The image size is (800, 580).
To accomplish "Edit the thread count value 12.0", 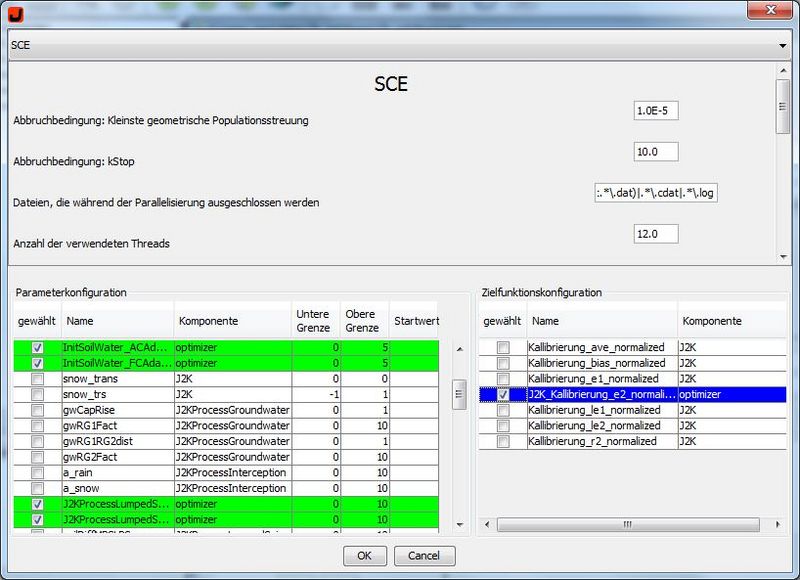I will (655, 234).
